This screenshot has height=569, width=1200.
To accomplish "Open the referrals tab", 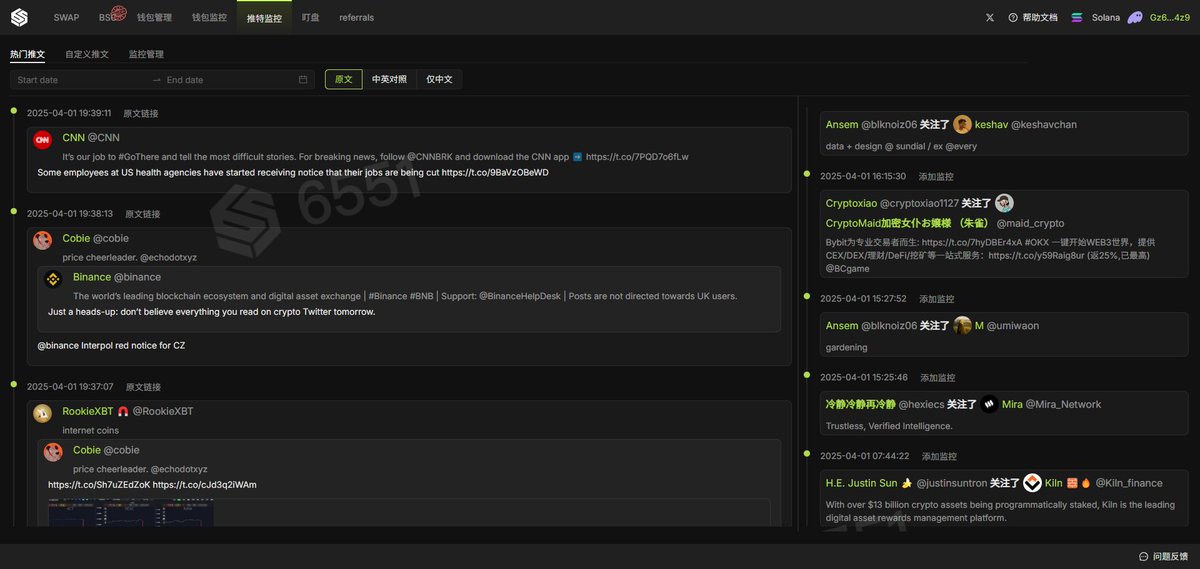I will pos(357,17).
